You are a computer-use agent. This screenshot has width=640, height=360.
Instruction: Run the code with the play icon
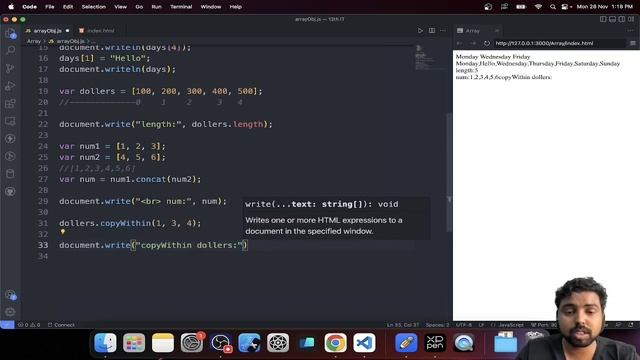click(x=420, y=31)
